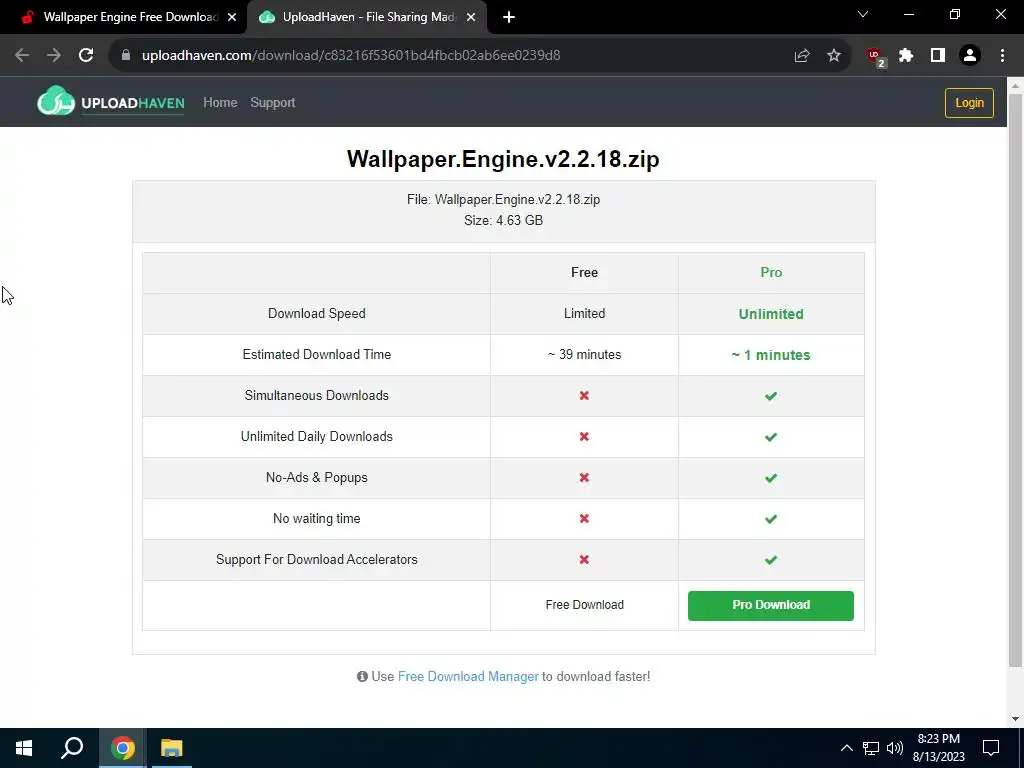The width and height of the screenshot is (1024, 768).
Task: Select the UploadHaven File Sharing tab
Action: [x=367, y=18]
